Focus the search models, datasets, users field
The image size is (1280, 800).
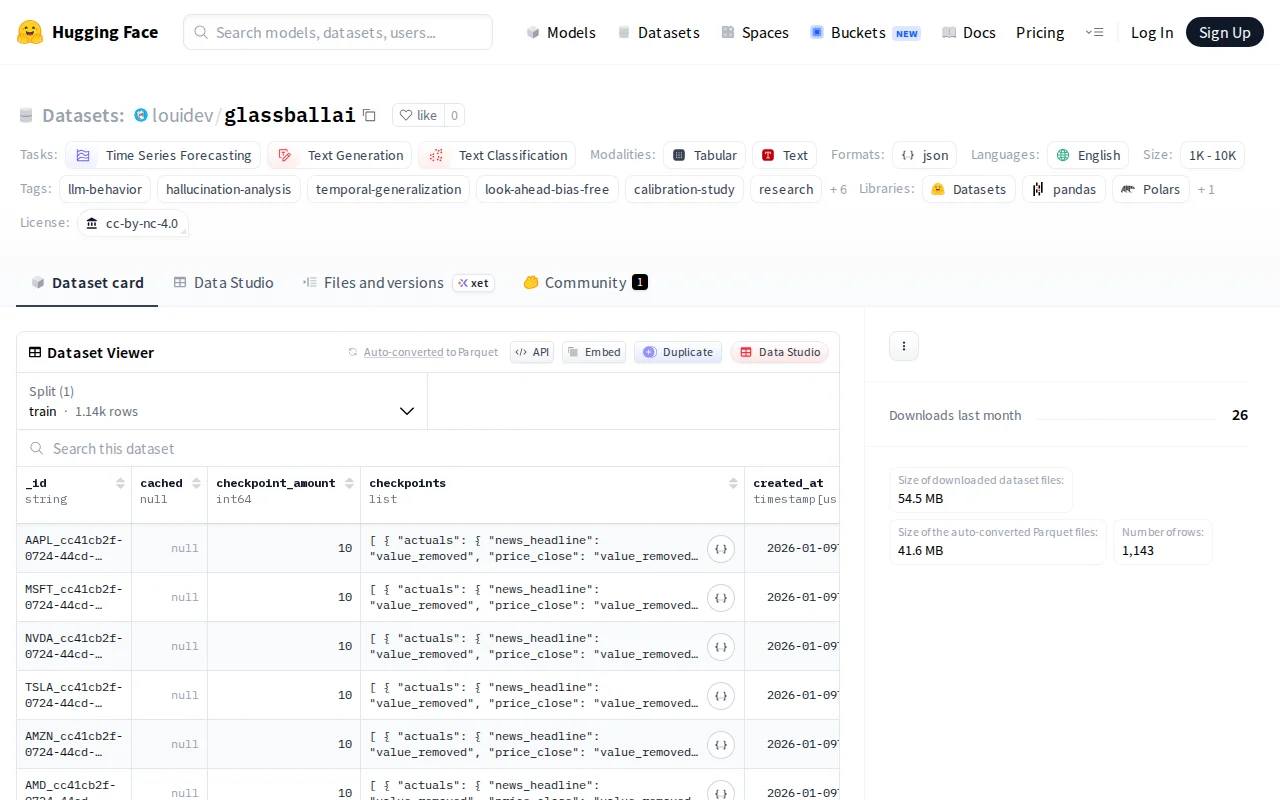[x=338, y=32]
